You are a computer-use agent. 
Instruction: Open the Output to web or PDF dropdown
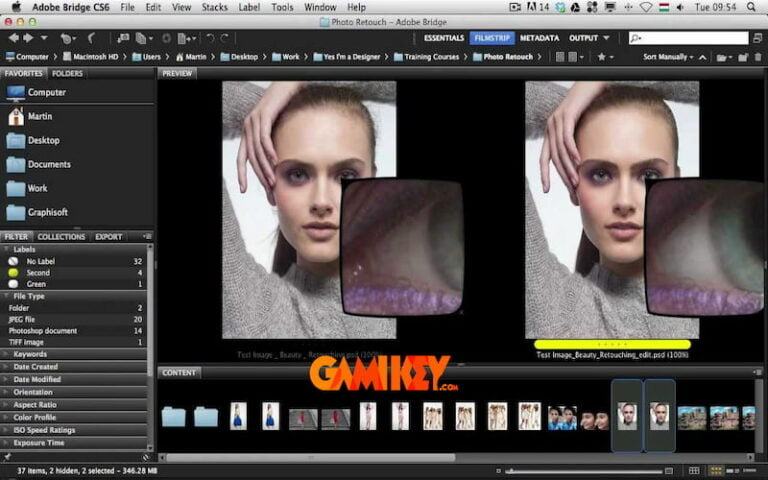tap(187, 38)
